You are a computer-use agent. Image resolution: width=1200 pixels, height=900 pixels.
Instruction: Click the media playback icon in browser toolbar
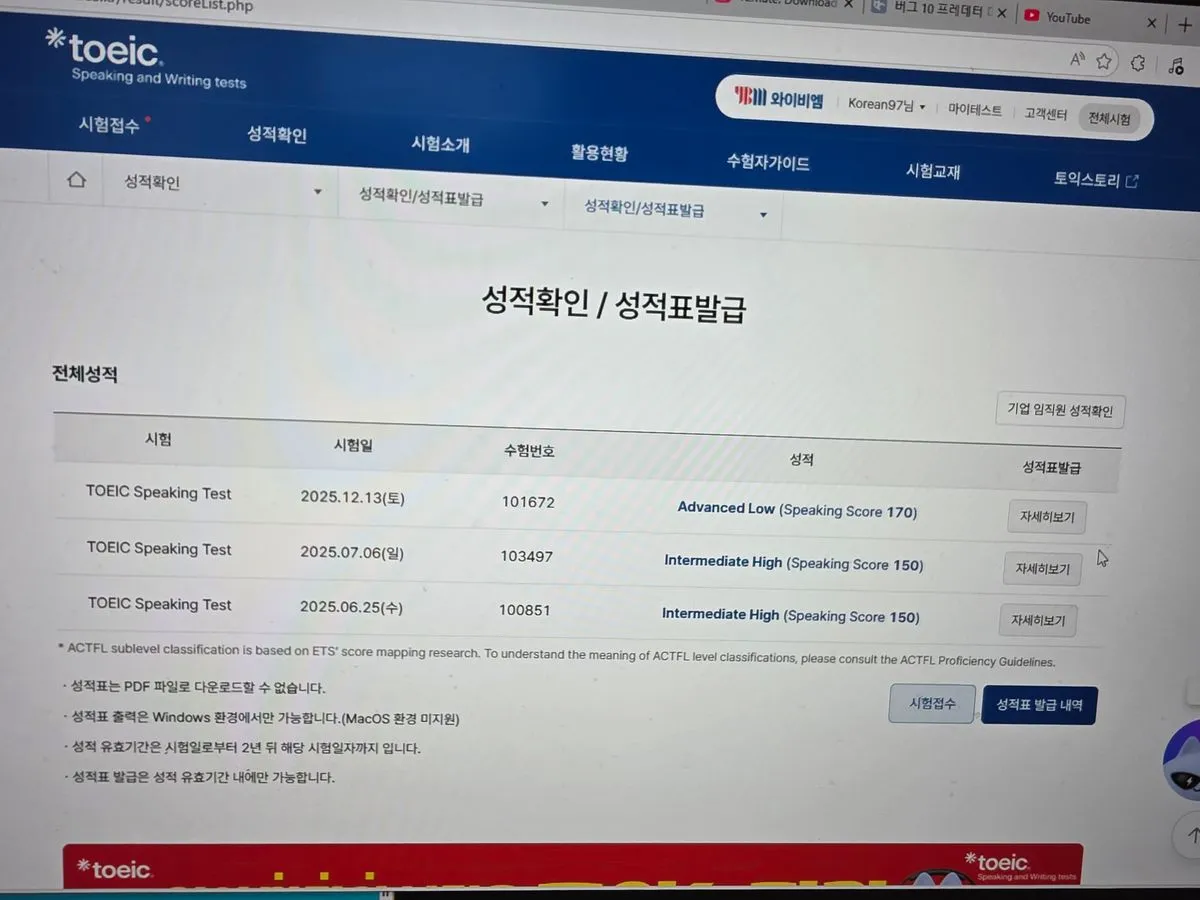(1176, 66)
